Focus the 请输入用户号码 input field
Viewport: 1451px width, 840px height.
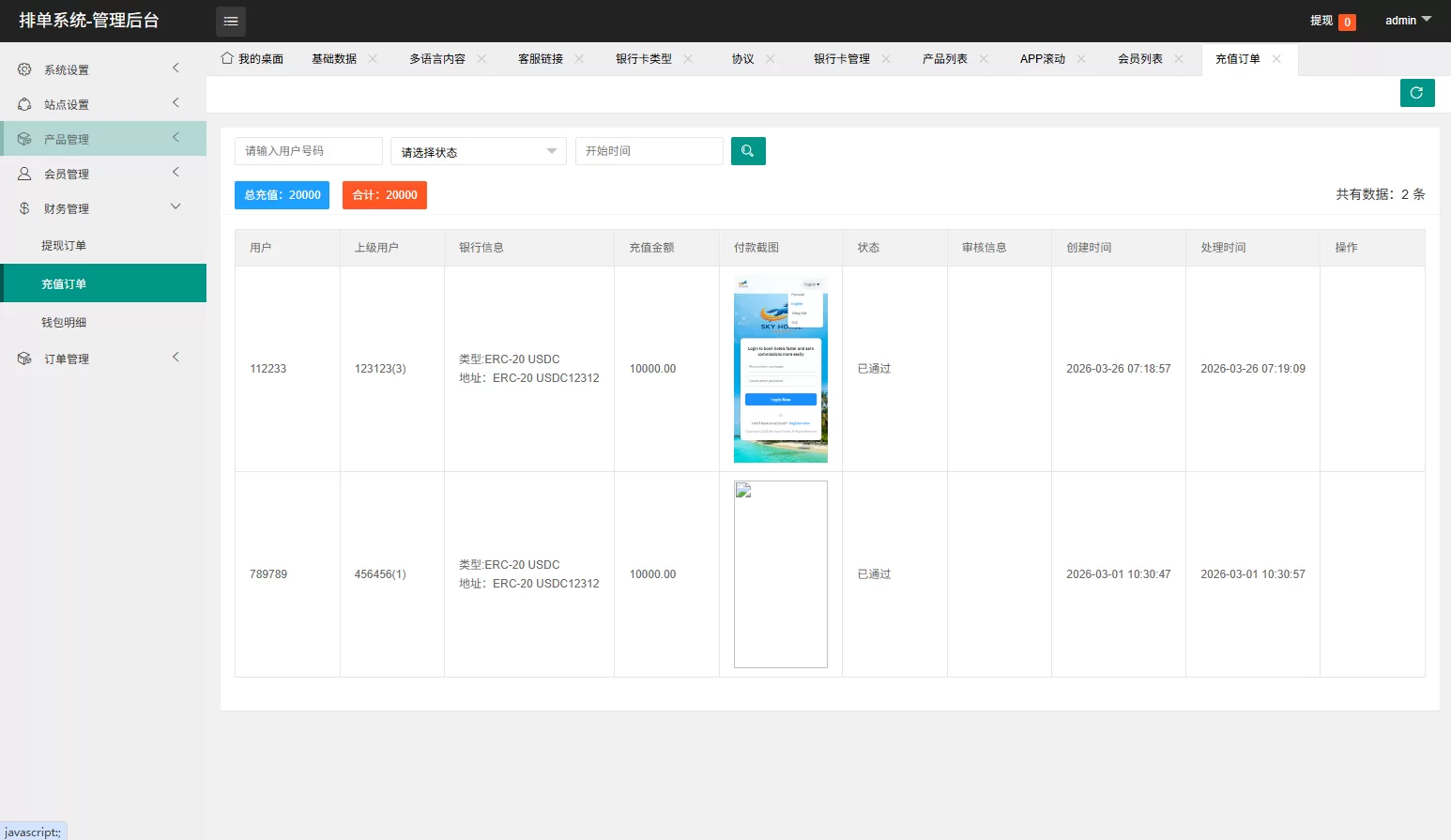(x=308, y=151)
